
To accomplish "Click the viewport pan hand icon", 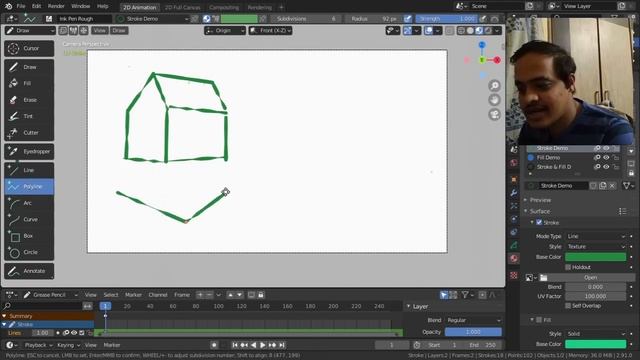I will (494, 100).
